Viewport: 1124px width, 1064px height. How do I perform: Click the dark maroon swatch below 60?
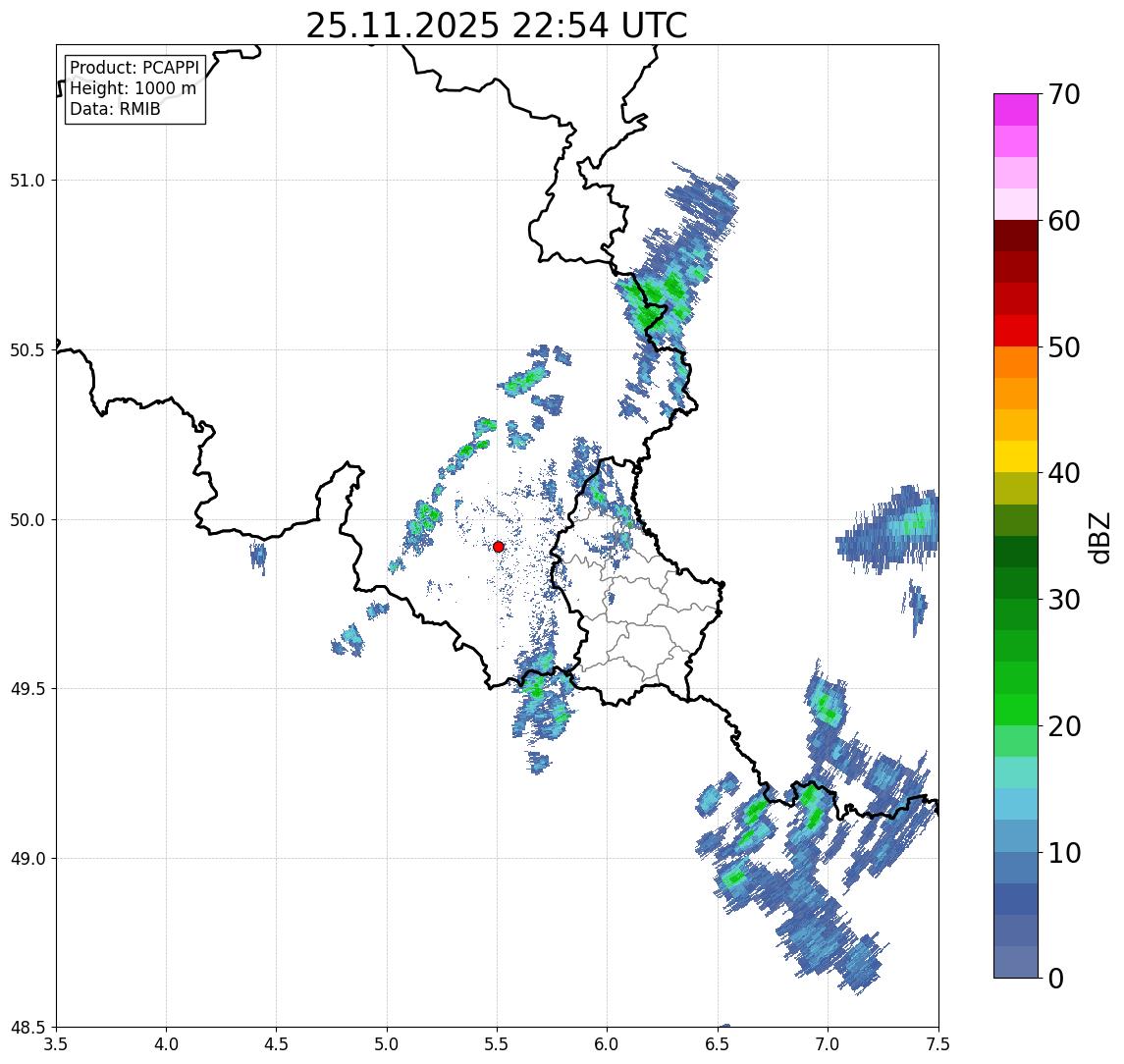click(1016, 236)
